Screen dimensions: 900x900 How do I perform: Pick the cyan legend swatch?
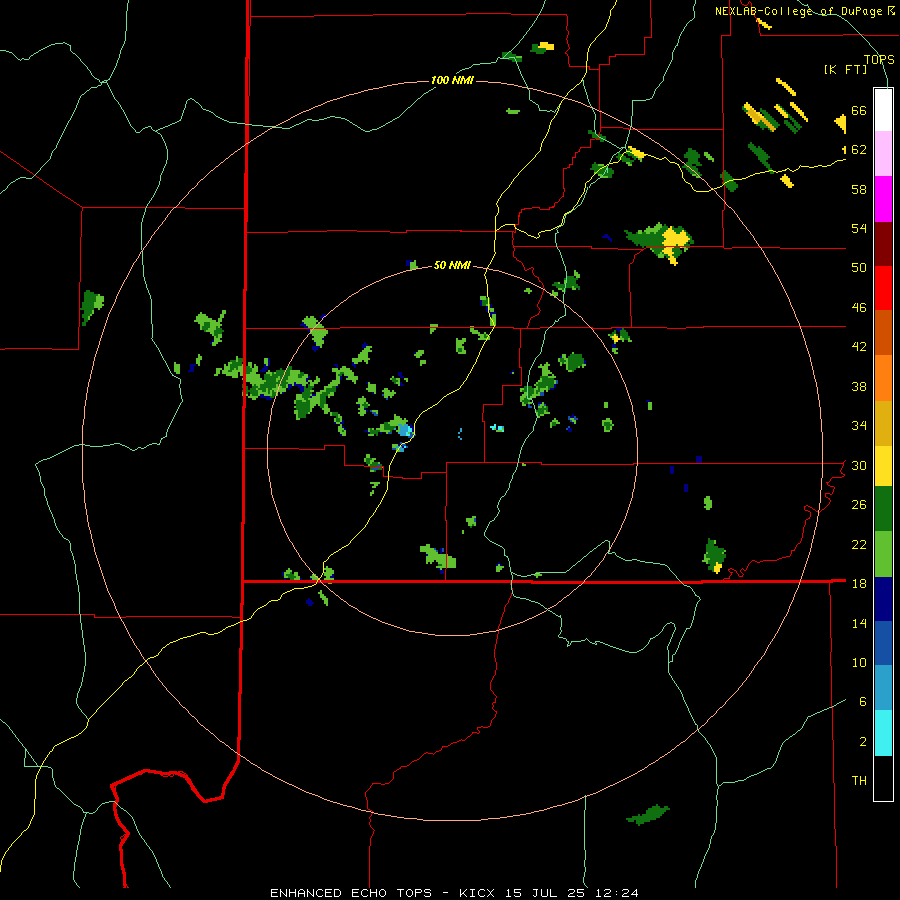pos(883,733)
